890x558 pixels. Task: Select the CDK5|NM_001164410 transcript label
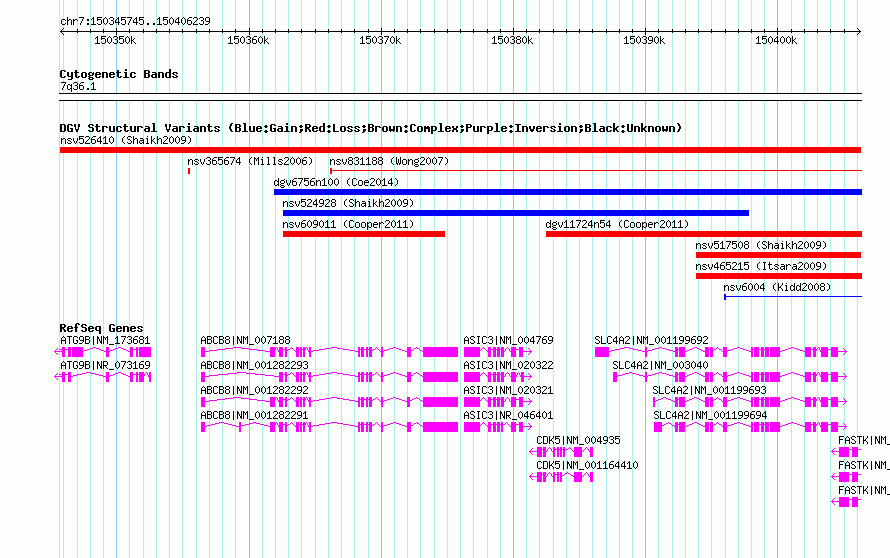tap(587, 465)
